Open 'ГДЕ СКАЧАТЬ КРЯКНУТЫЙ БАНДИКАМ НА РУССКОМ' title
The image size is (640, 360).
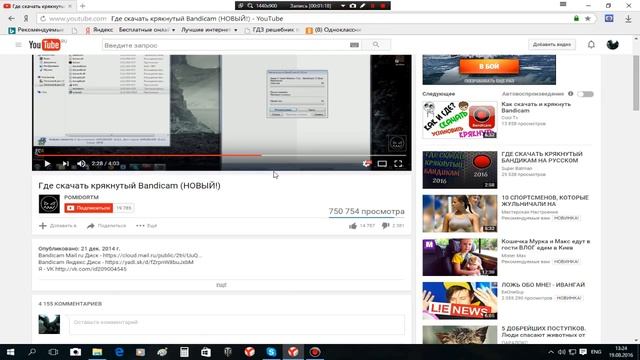click(542, 157)
